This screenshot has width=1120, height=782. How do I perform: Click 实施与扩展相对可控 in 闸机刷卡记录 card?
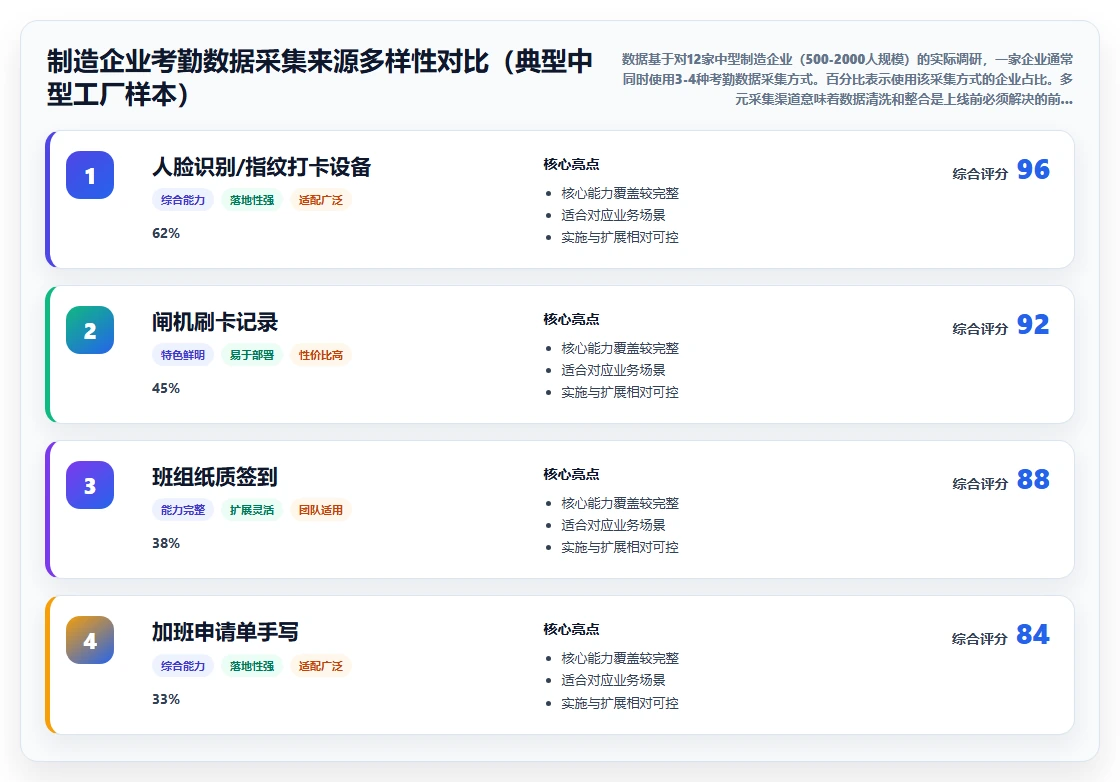[x=620, y=392]
